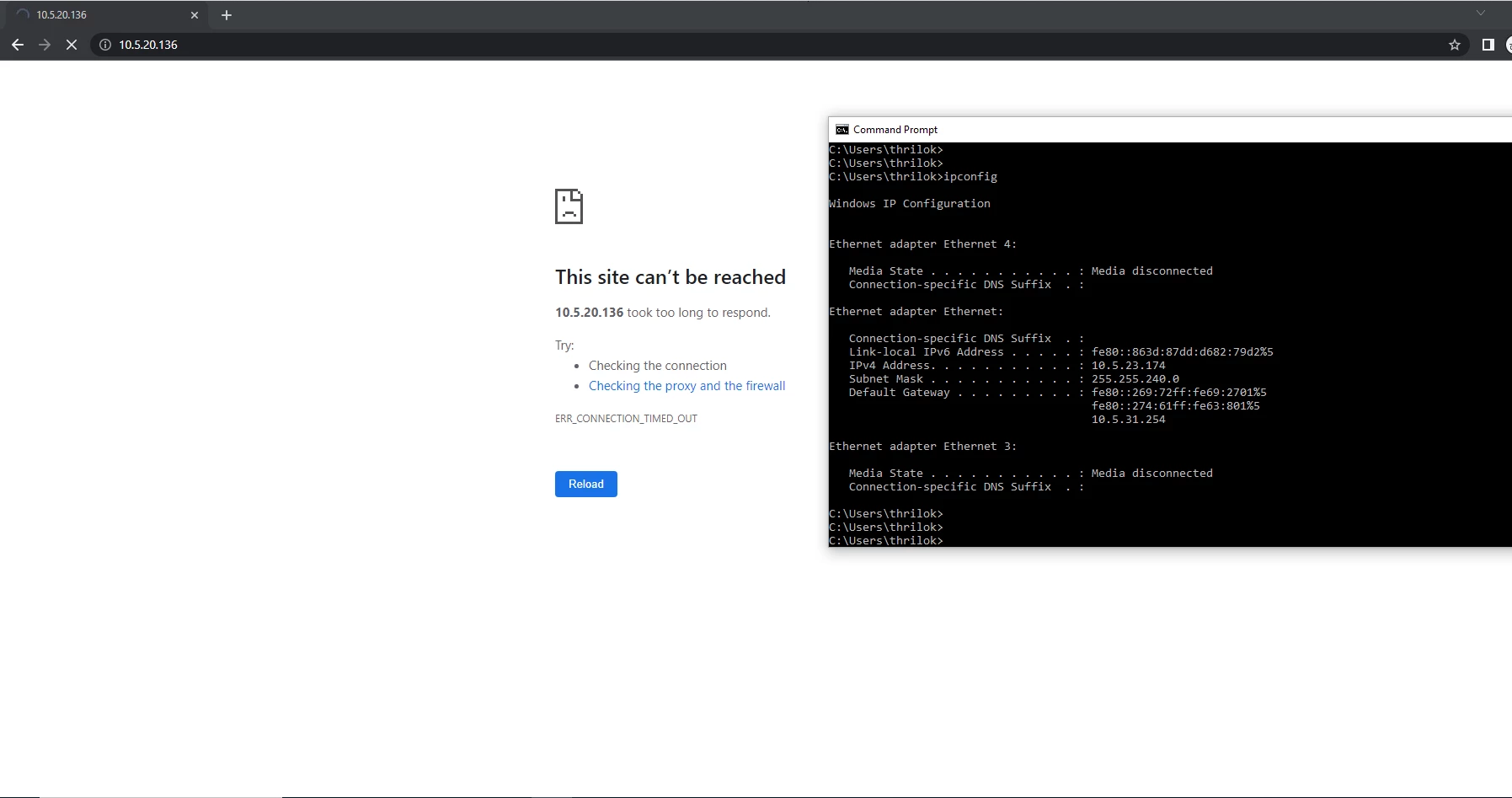
Task: Click the Reload button
Action: (586, 484)
